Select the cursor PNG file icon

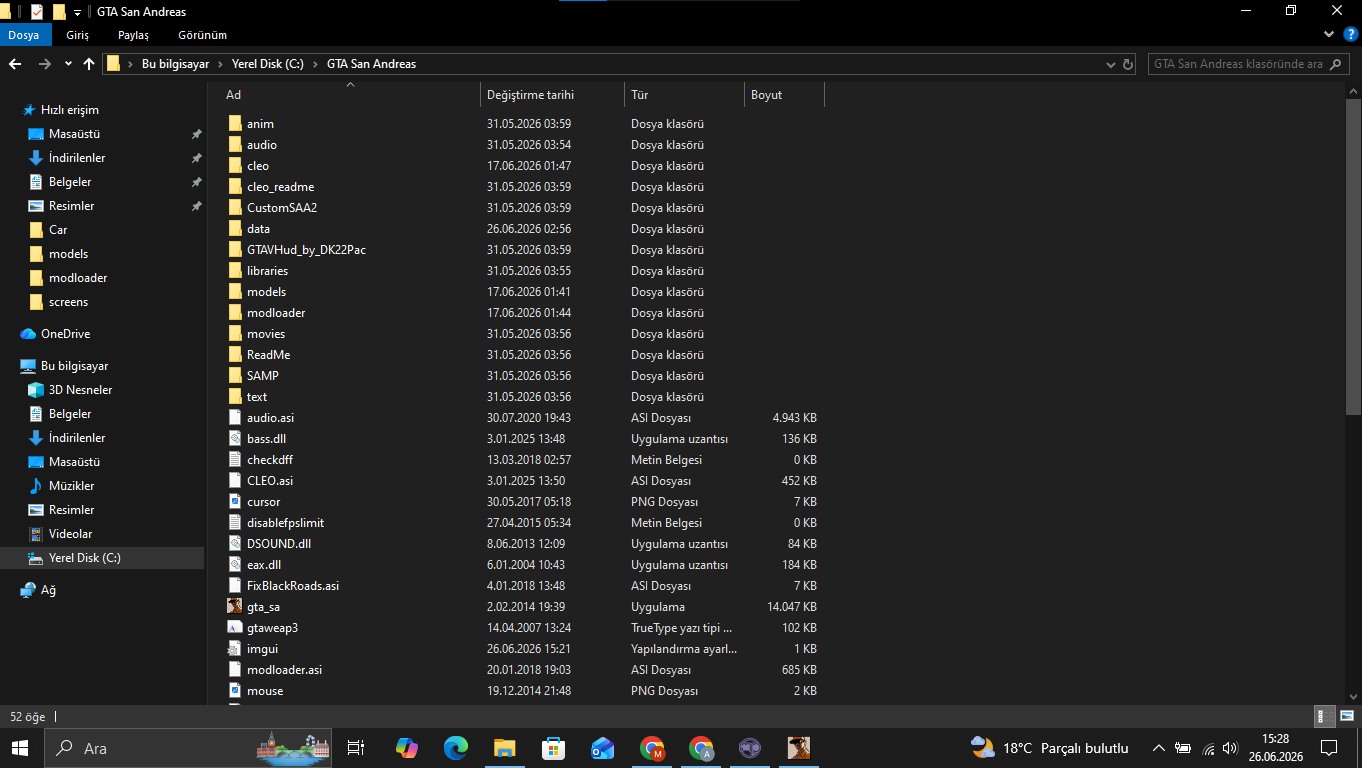(x=235, y=502)
